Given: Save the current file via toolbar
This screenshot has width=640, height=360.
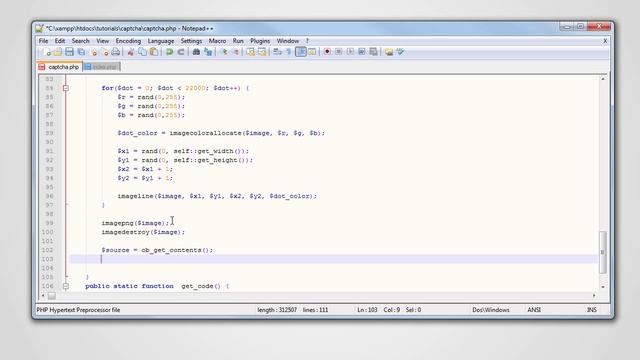Looking at the screenshot, I should (69, 52).
